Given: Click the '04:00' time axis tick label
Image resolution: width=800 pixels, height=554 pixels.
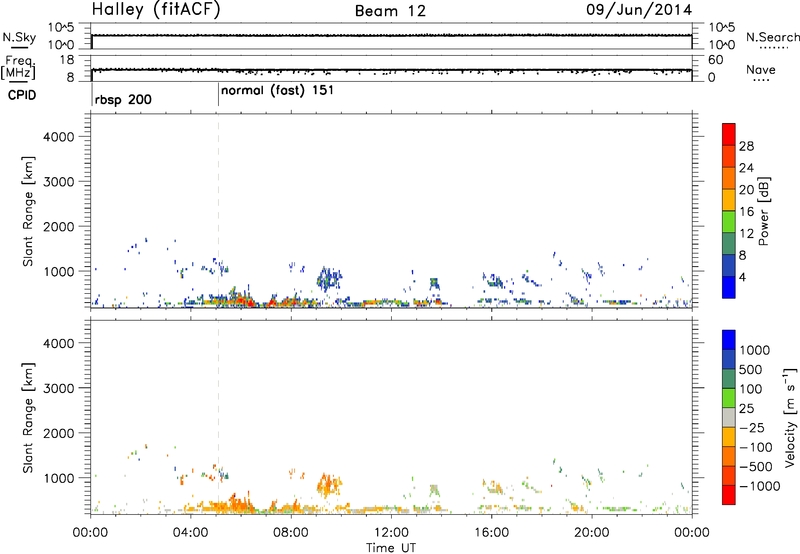Looking at the screenshot, I should pos(190,533).
